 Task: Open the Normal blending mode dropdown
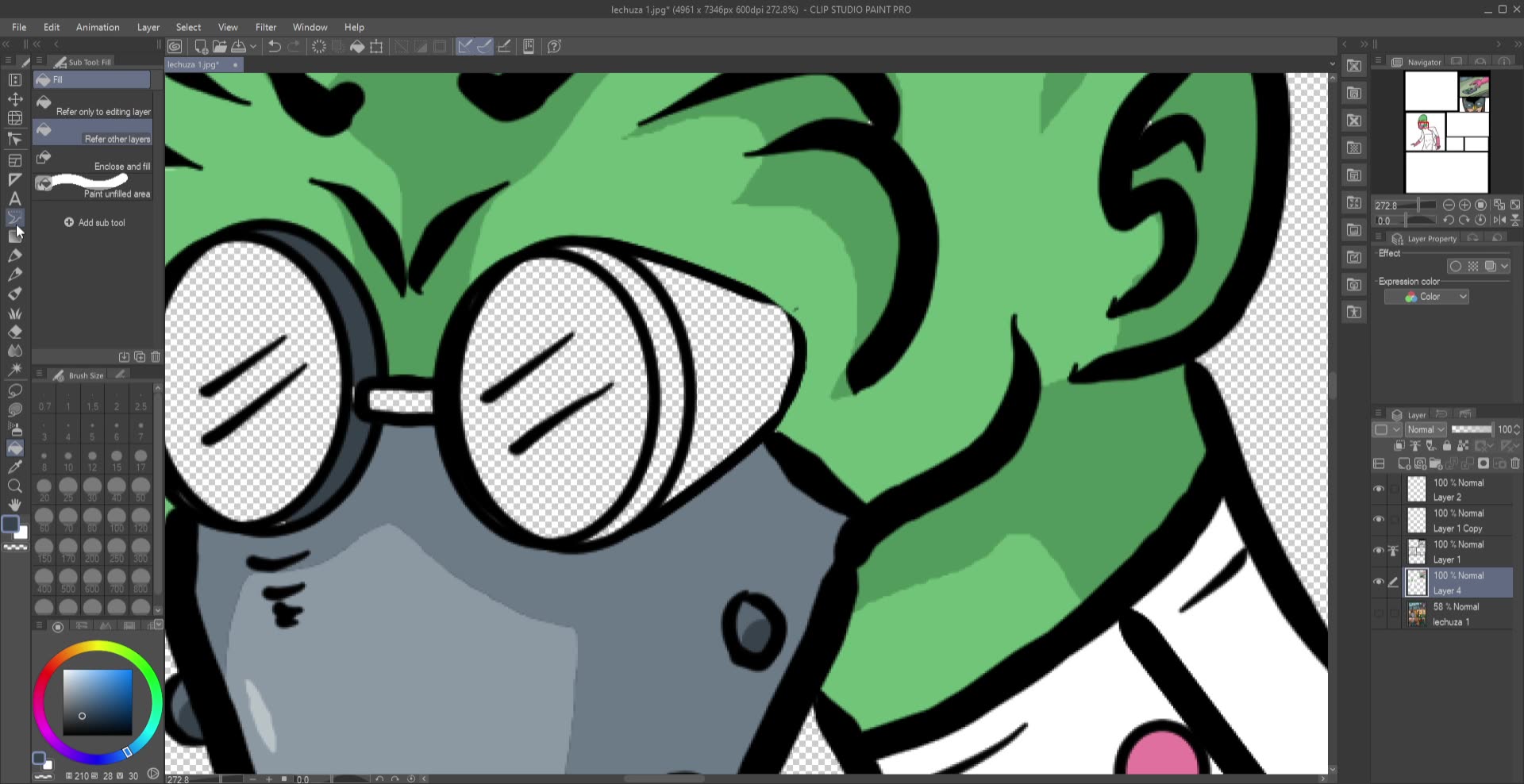click(x=1424, y=429)
